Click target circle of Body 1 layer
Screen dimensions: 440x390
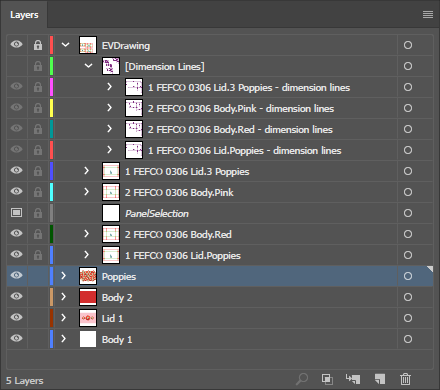pyautogui.click(x=408, y=339)
